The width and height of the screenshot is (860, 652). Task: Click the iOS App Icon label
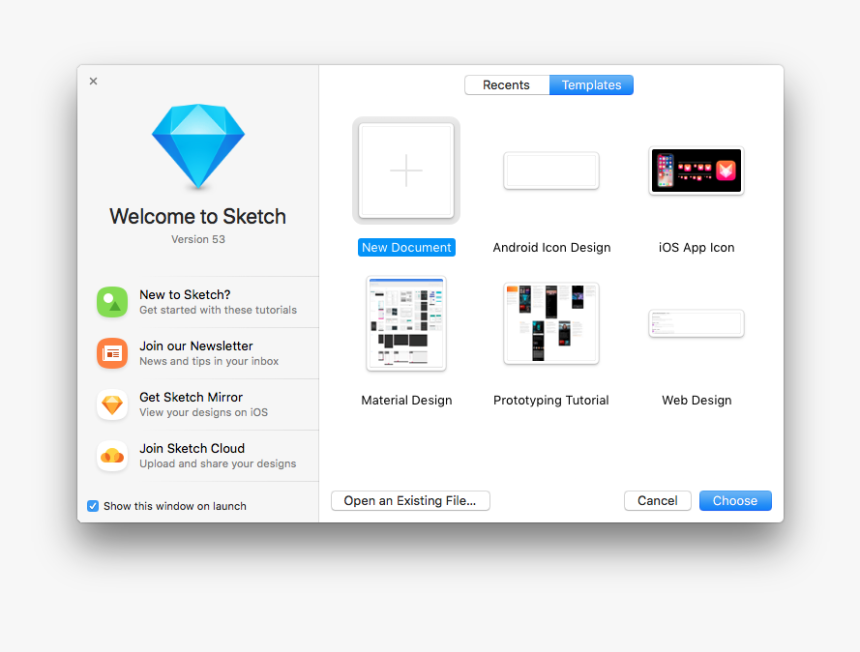696,247
